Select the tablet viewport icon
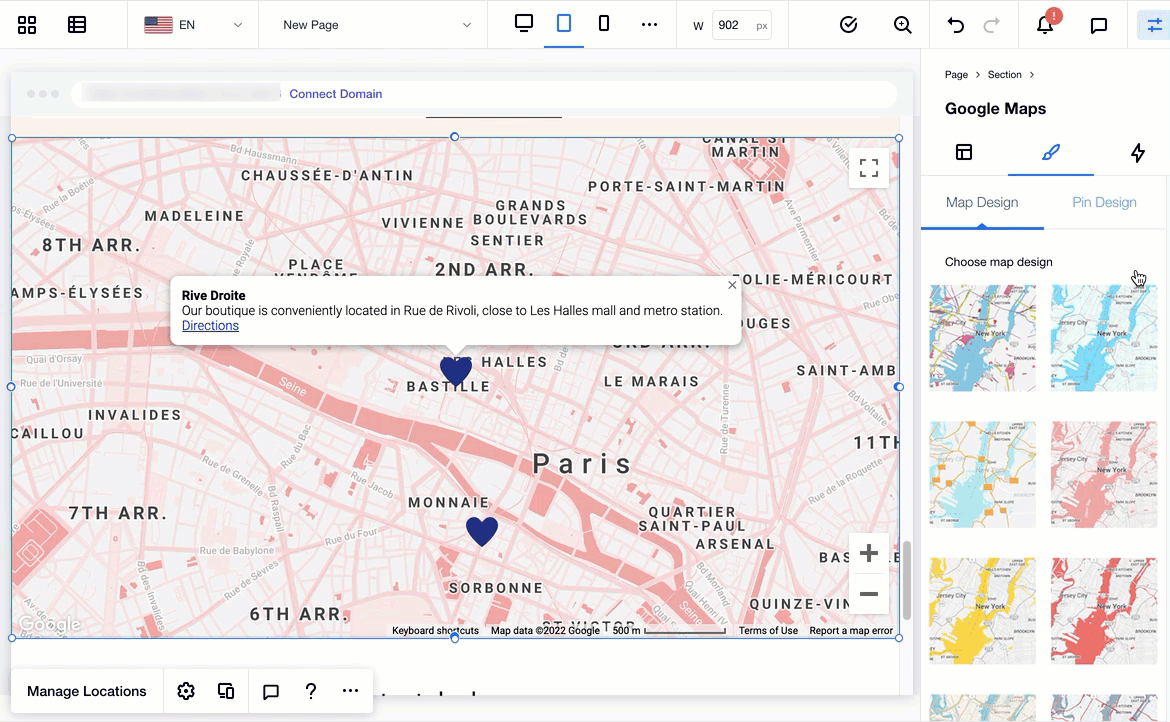Screen dimensions: 1170x722 564,23
